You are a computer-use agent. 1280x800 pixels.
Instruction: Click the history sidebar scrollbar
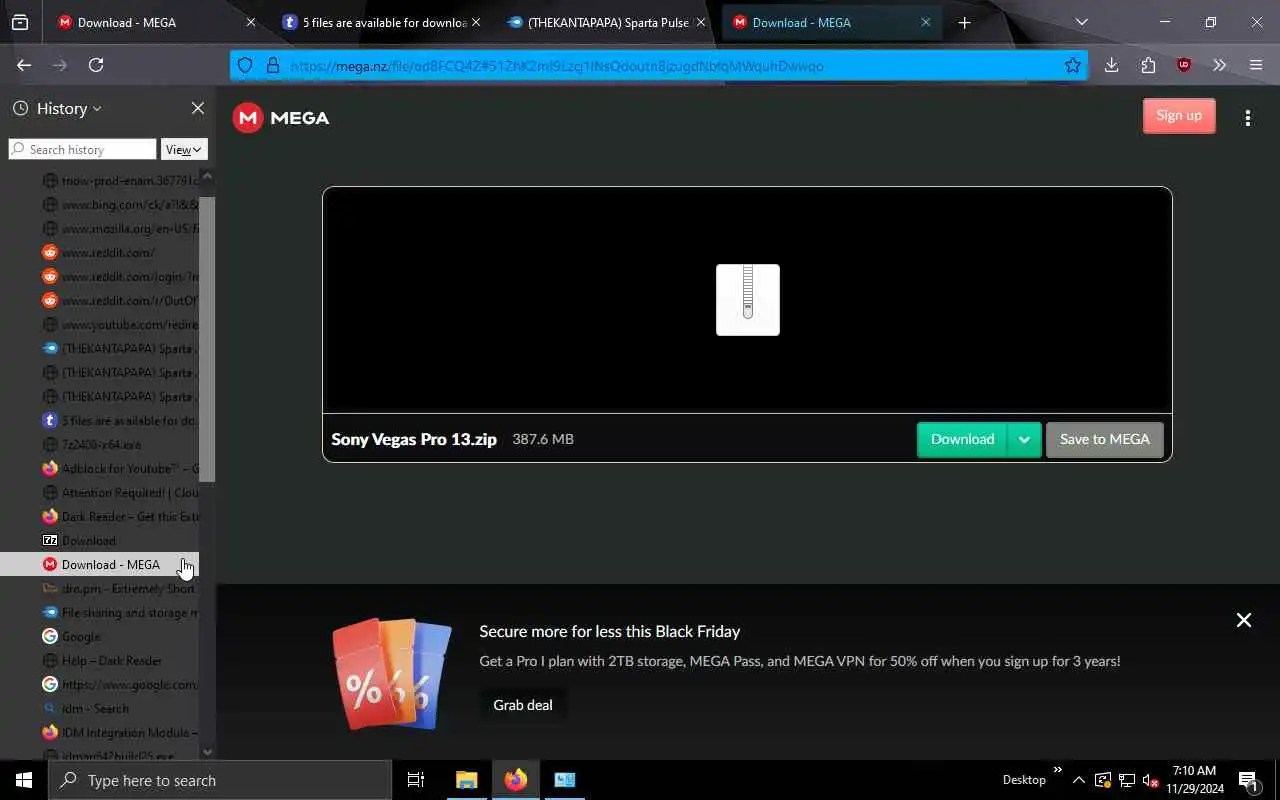tap(207, 340)
